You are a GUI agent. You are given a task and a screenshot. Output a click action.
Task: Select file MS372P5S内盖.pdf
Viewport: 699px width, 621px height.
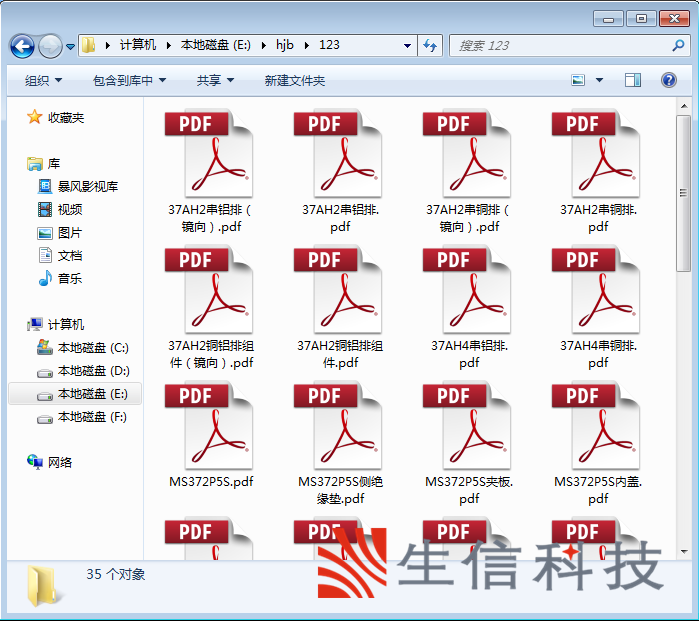click(x=598, y=443)
